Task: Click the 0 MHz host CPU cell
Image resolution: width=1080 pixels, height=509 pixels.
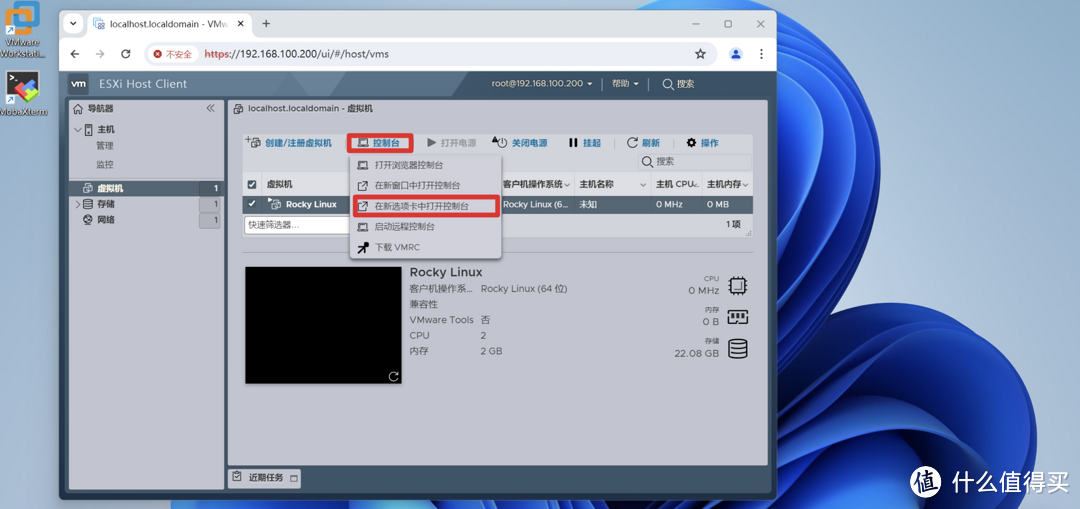Action: (x=669, y=204)
